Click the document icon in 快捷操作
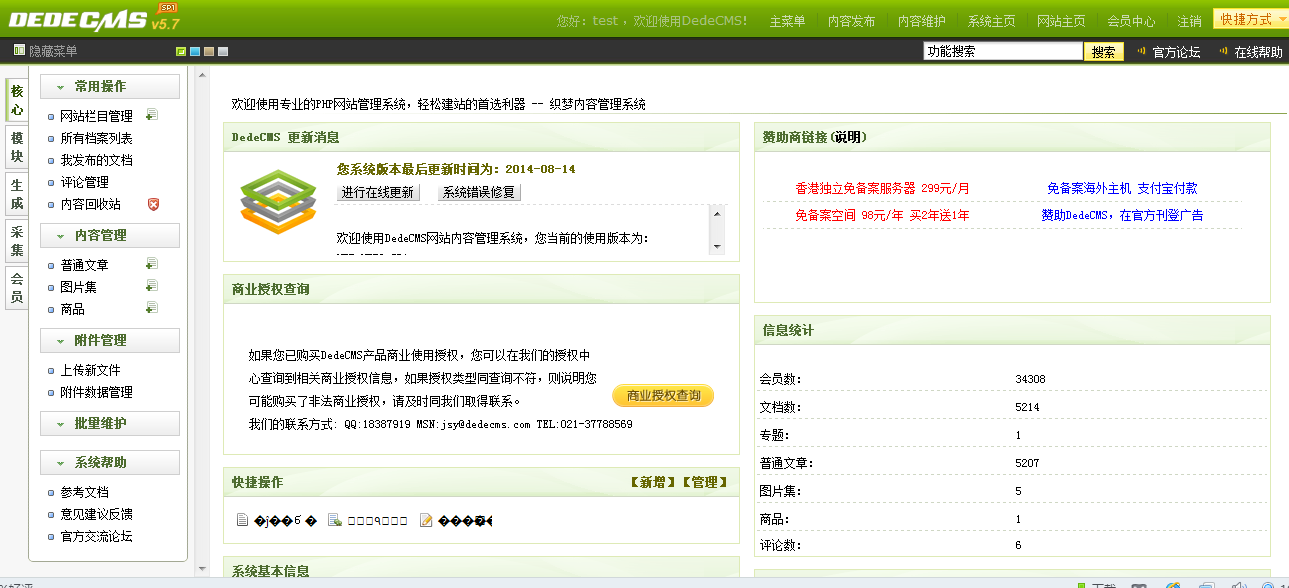 click(242, 520)
